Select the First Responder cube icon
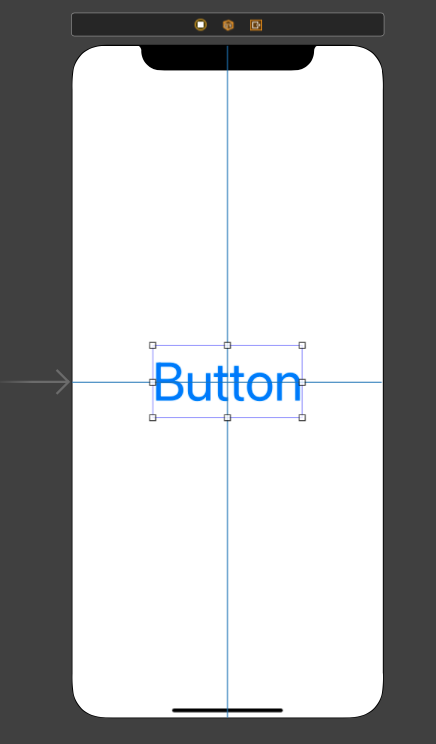 click(x=228, y=25)
